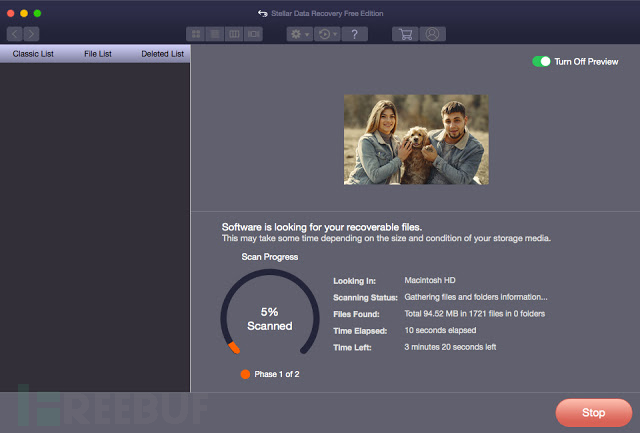
Task: Open the Classic List tab
Action: tap(33, 54)
